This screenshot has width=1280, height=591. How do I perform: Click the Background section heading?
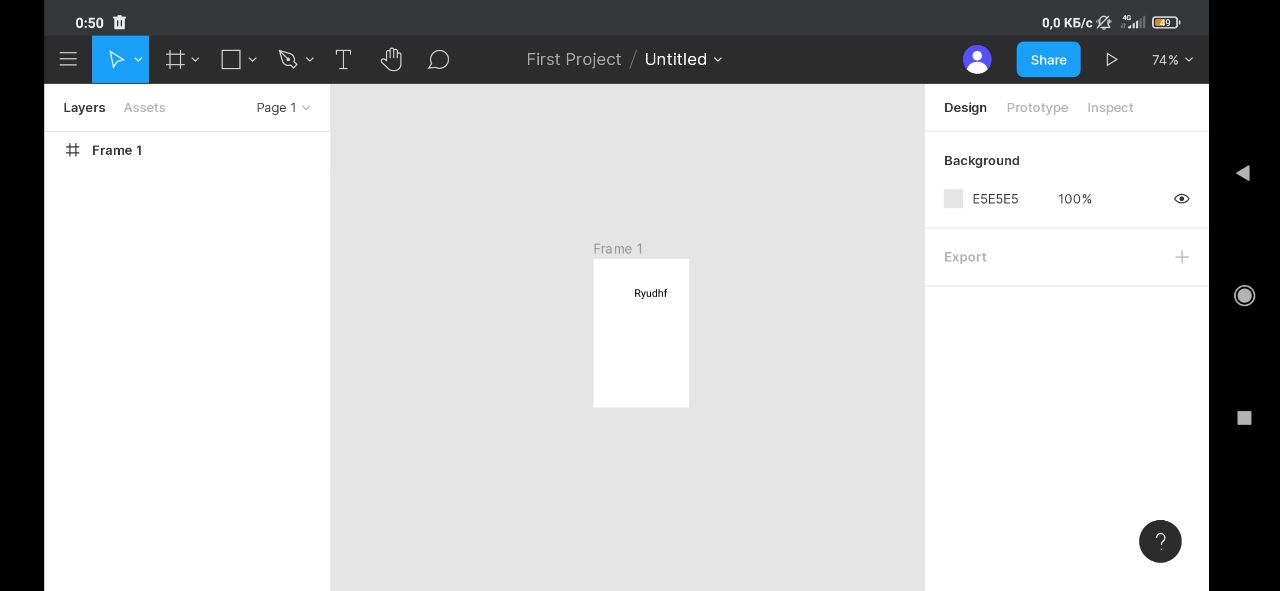point(982,160)
